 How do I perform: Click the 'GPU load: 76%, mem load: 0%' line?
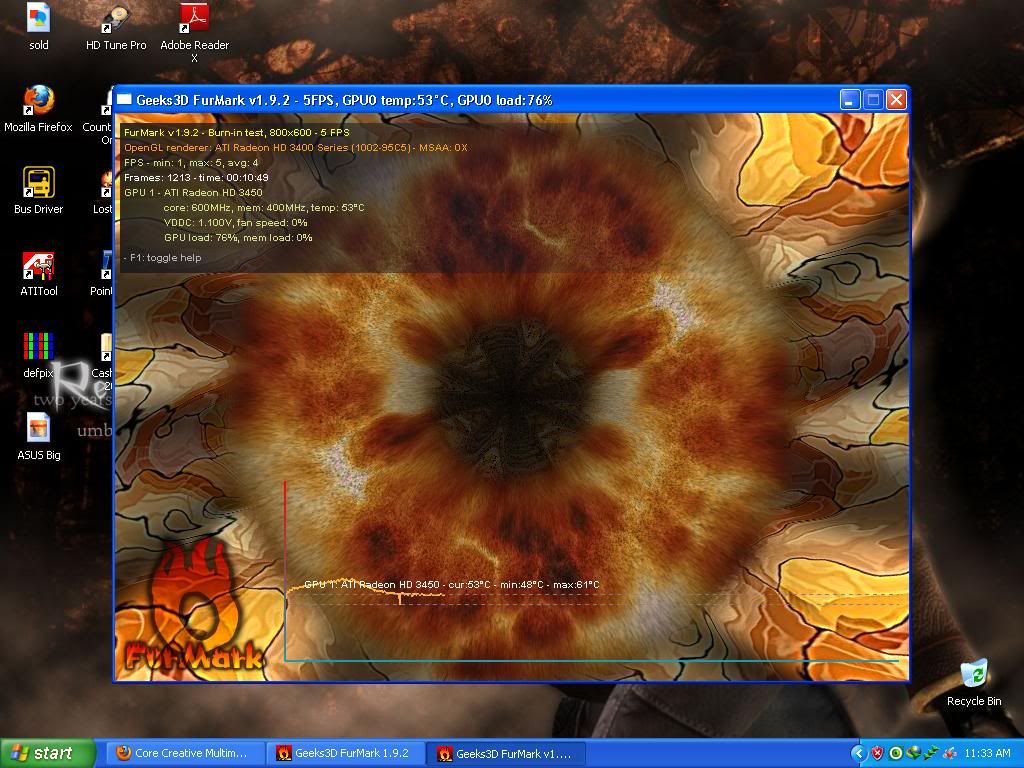pyautogui.click(x=238, y=238)
